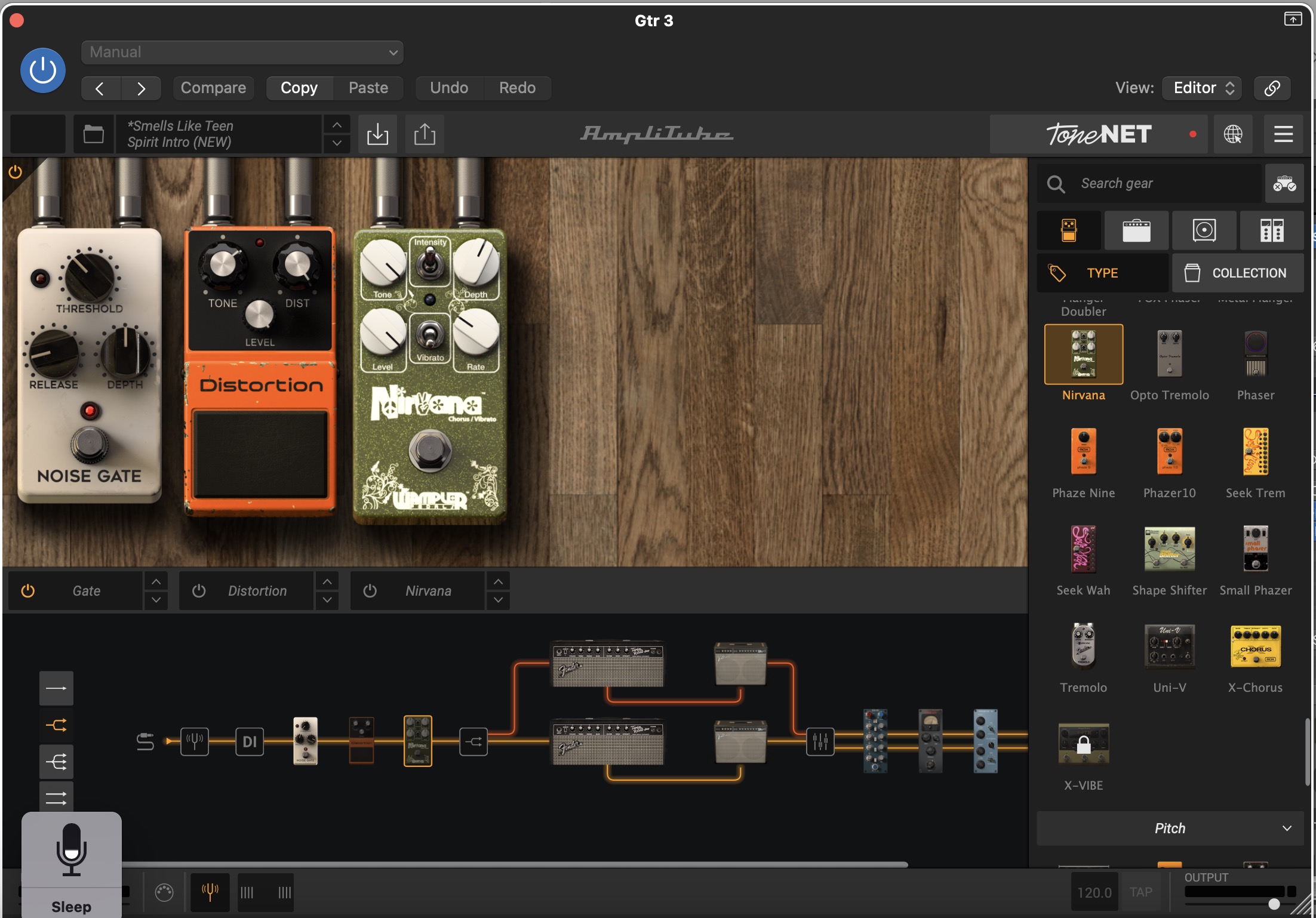Click up arrow next to Gate slot

tap(156, 581)
